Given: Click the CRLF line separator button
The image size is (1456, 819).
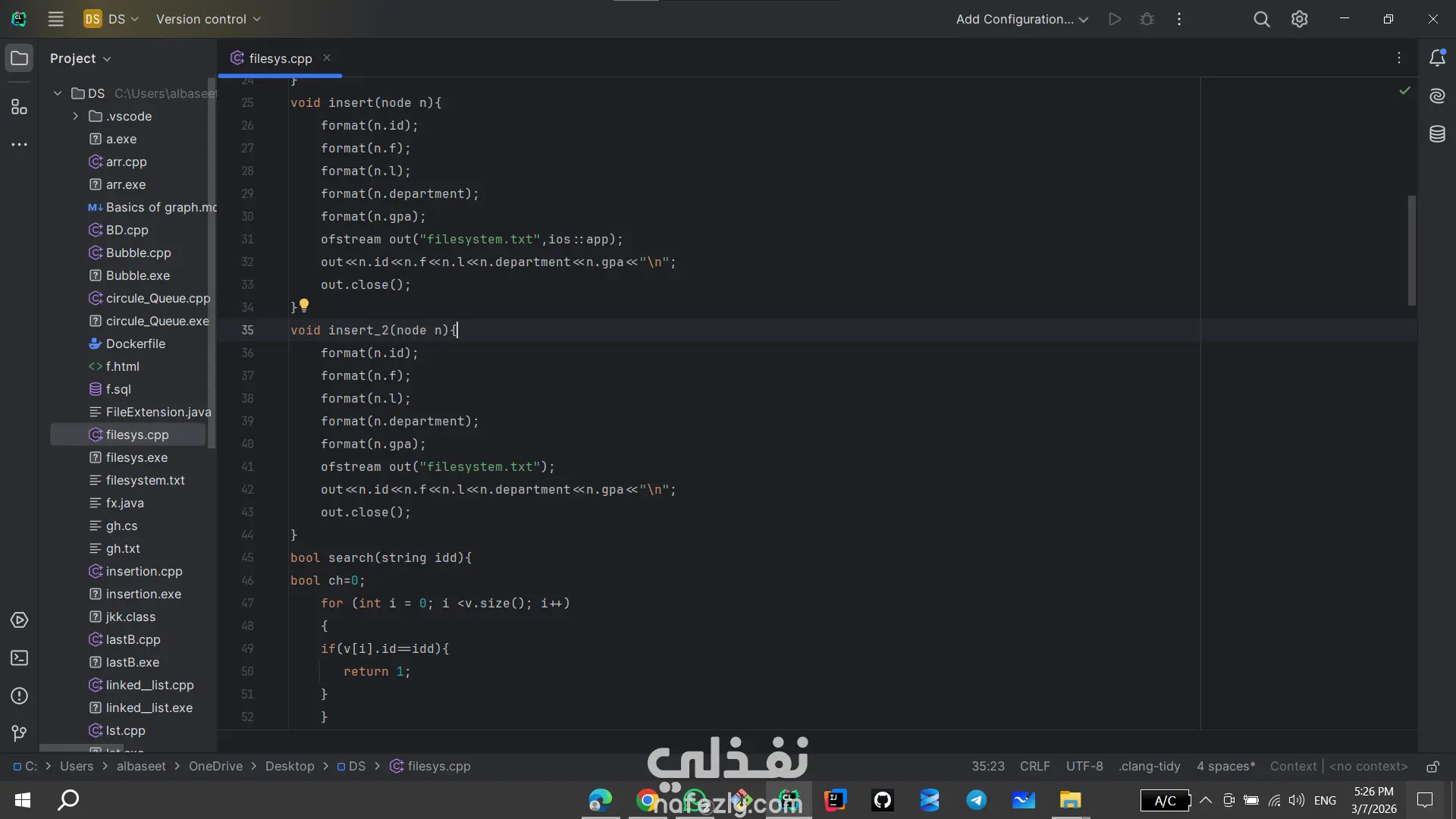Looking at the screenshot, I should pyautogui.click(x=1034, y=766).
